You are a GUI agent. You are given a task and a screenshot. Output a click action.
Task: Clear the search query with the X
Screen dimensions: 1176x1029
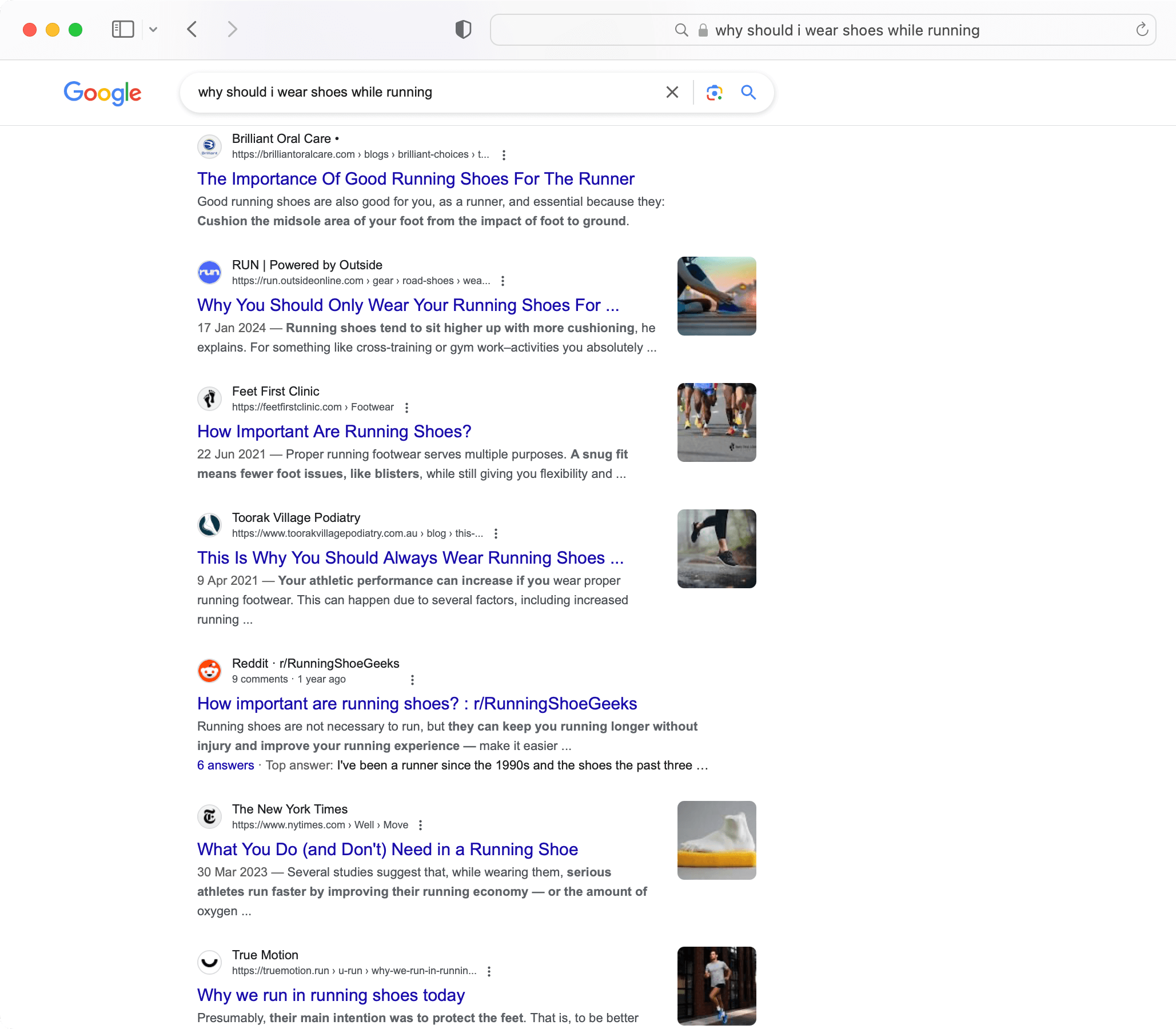[672, 92]
